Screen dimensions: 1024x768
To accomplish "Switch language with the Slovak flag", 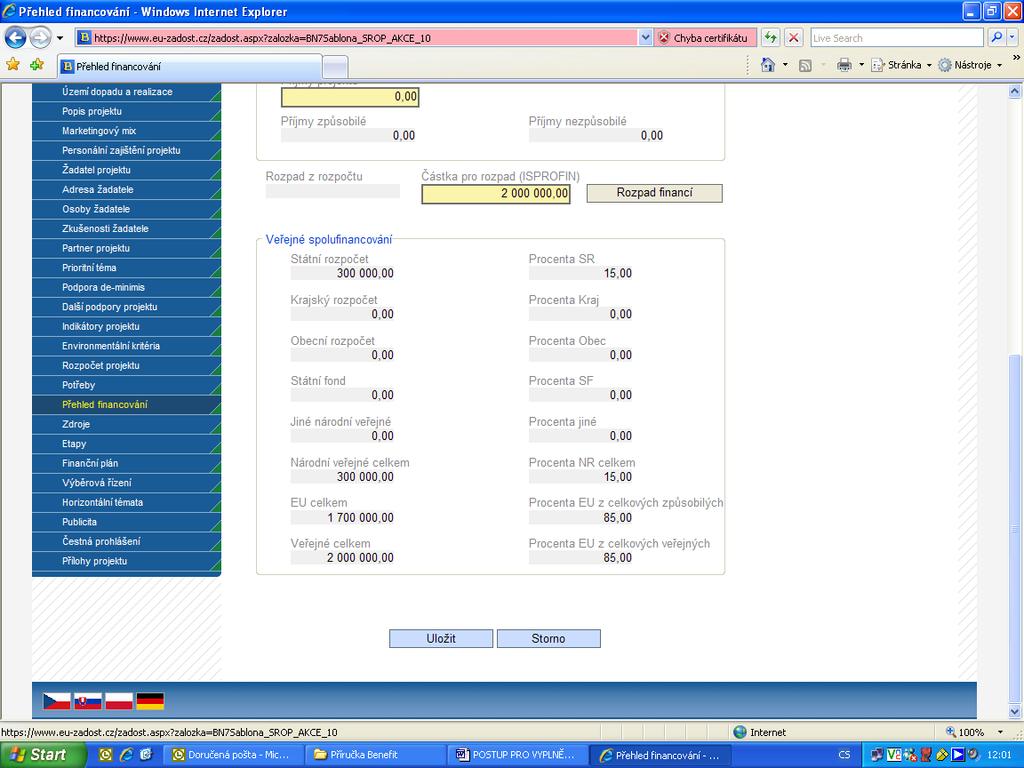I will [88, 701].
